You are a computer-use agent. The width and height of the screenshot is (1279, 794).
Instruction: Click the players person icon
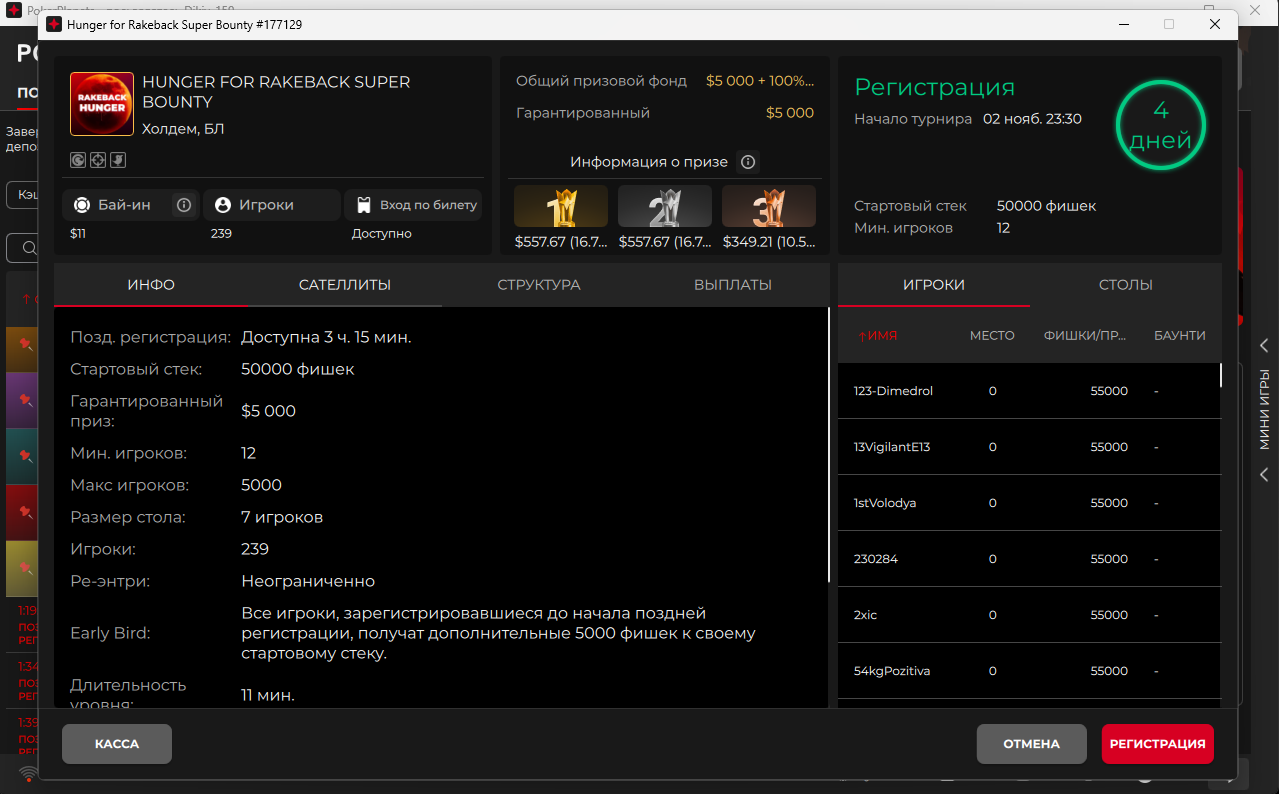pos(223,205)
